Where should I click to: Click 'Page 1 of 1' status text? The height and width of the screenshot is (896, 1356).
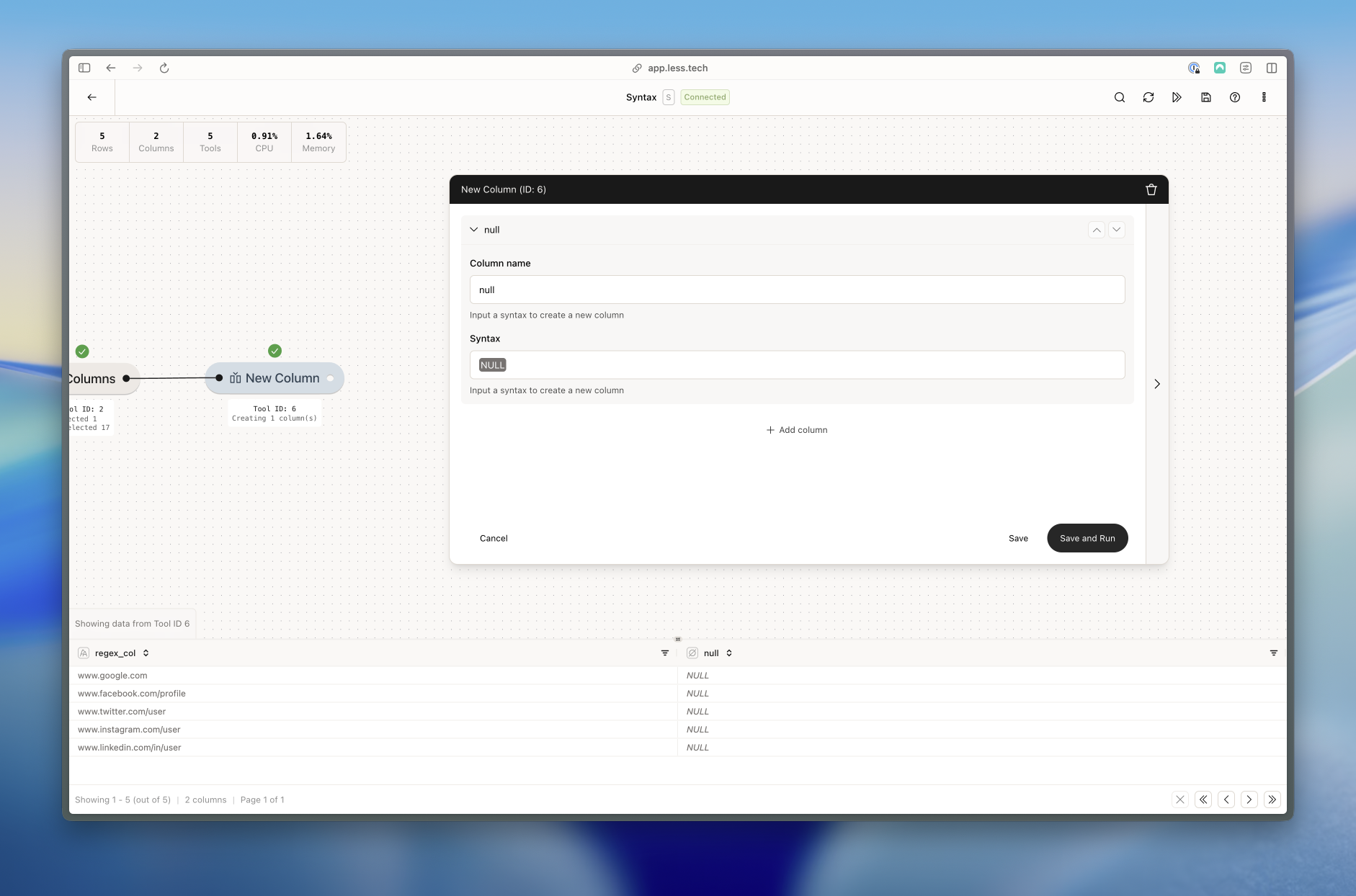(x=262, y=799)
